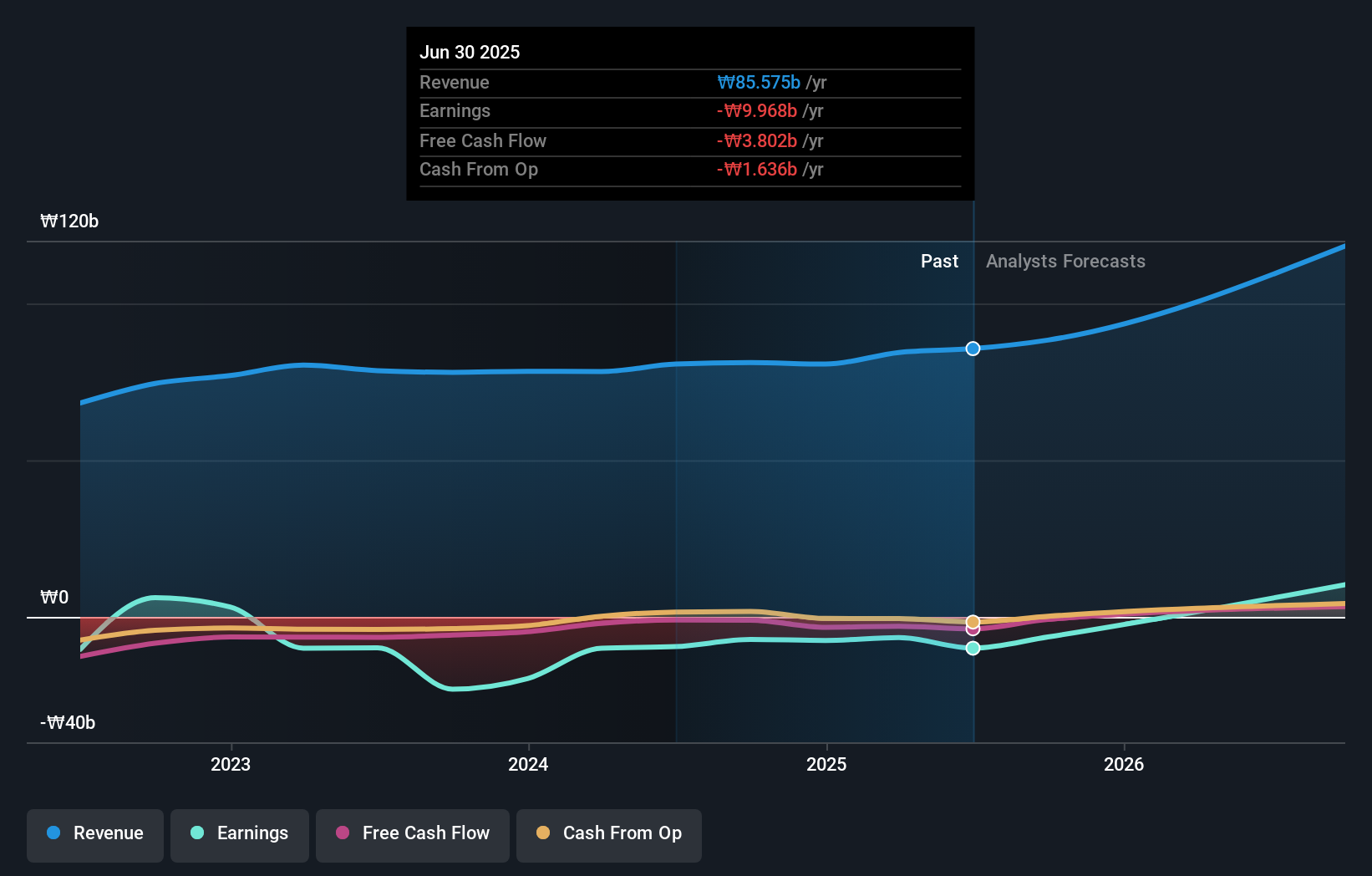Expand details on the Past region divider

(x=939, y=261)
